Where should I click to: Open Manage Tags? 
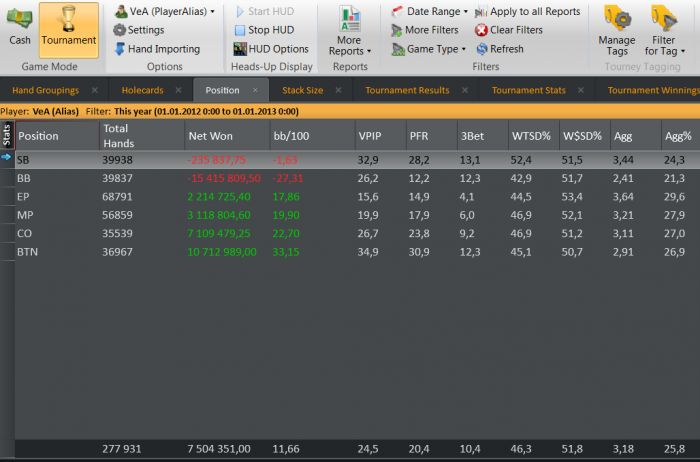tap(617, 30)
